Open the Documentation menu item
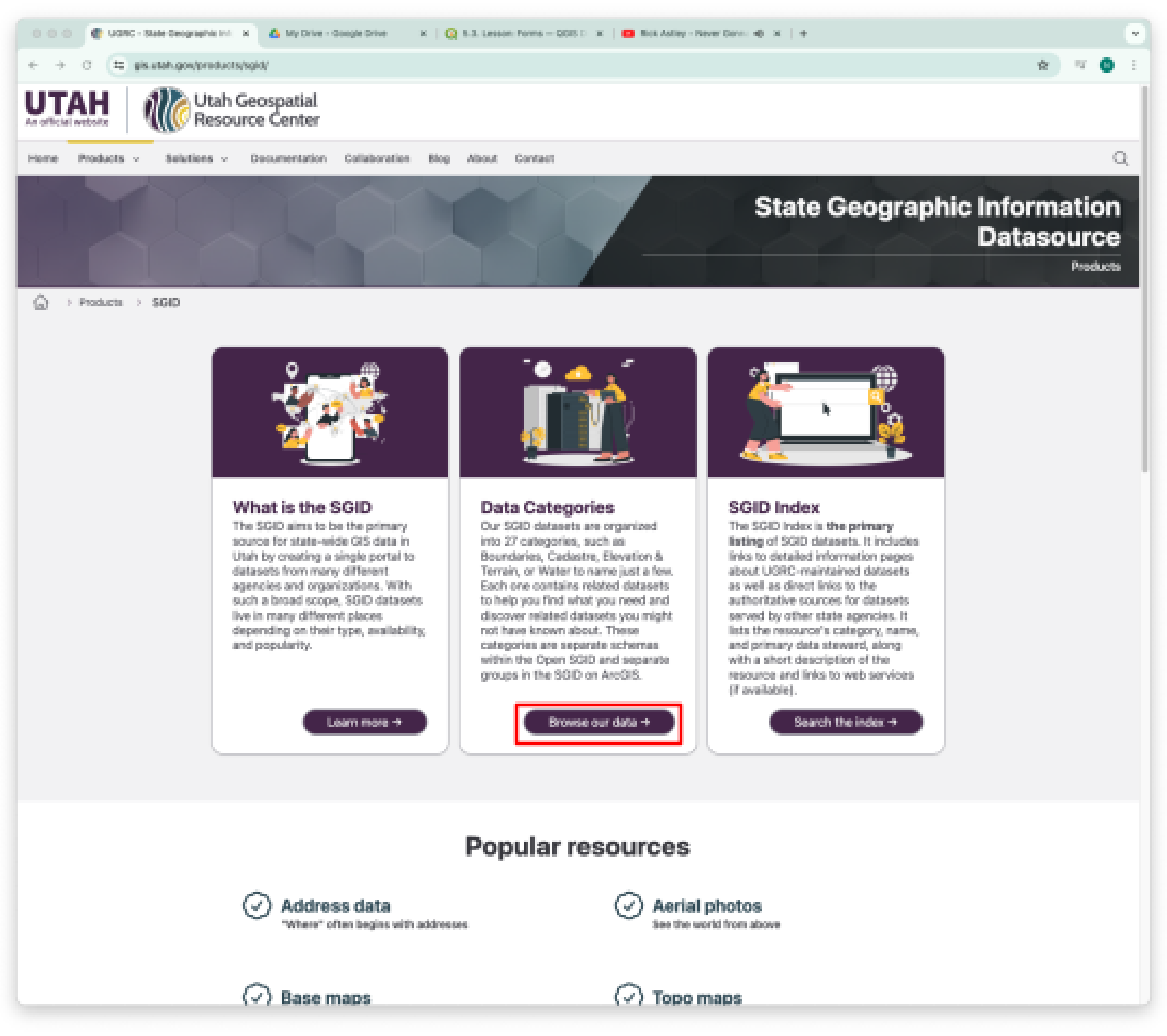This screenshot has width=1167, height=1036. click(289, 158)
